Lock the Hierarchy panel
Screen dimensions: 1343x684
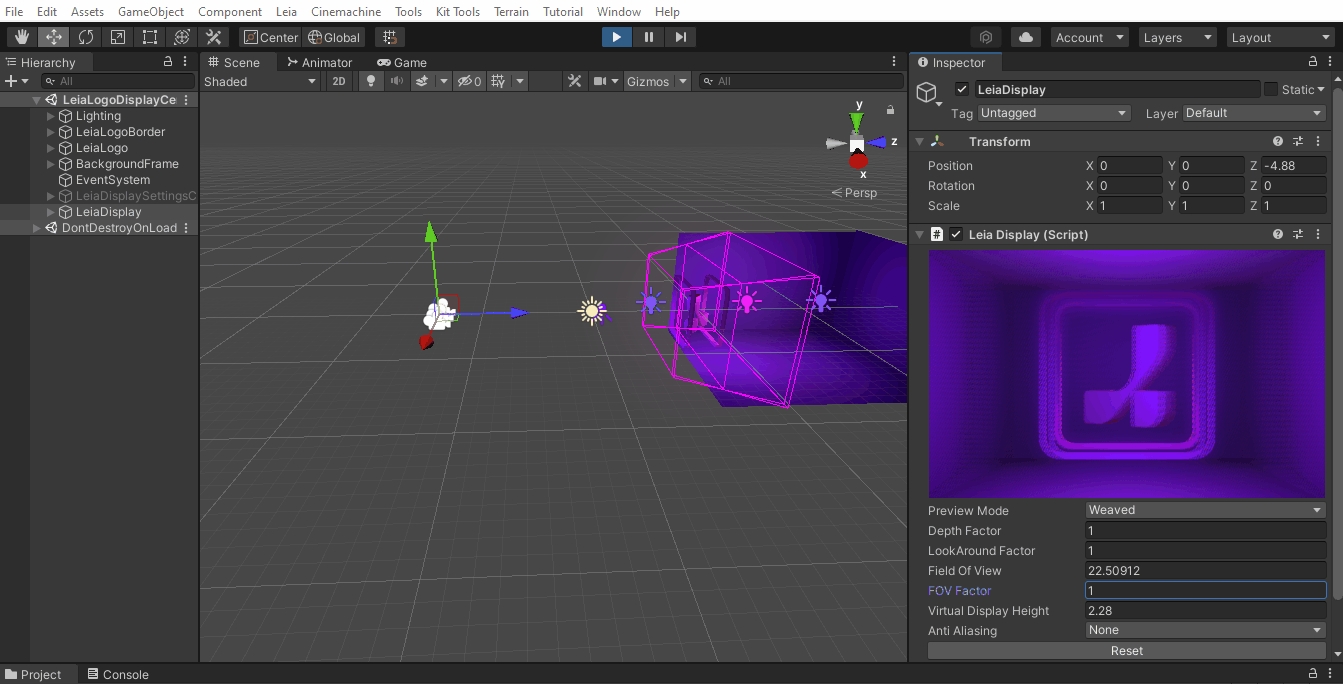(x=168, y=62)
